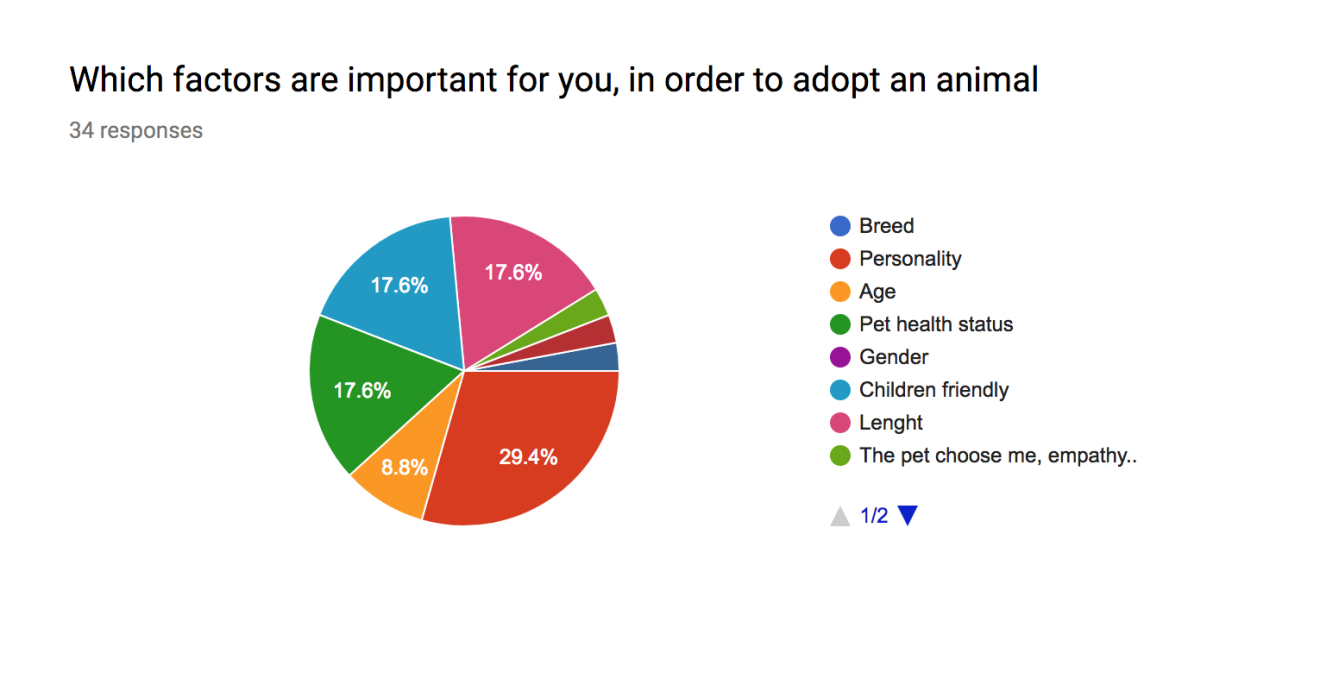Click the Children friendly legend label

coord(934,390)
